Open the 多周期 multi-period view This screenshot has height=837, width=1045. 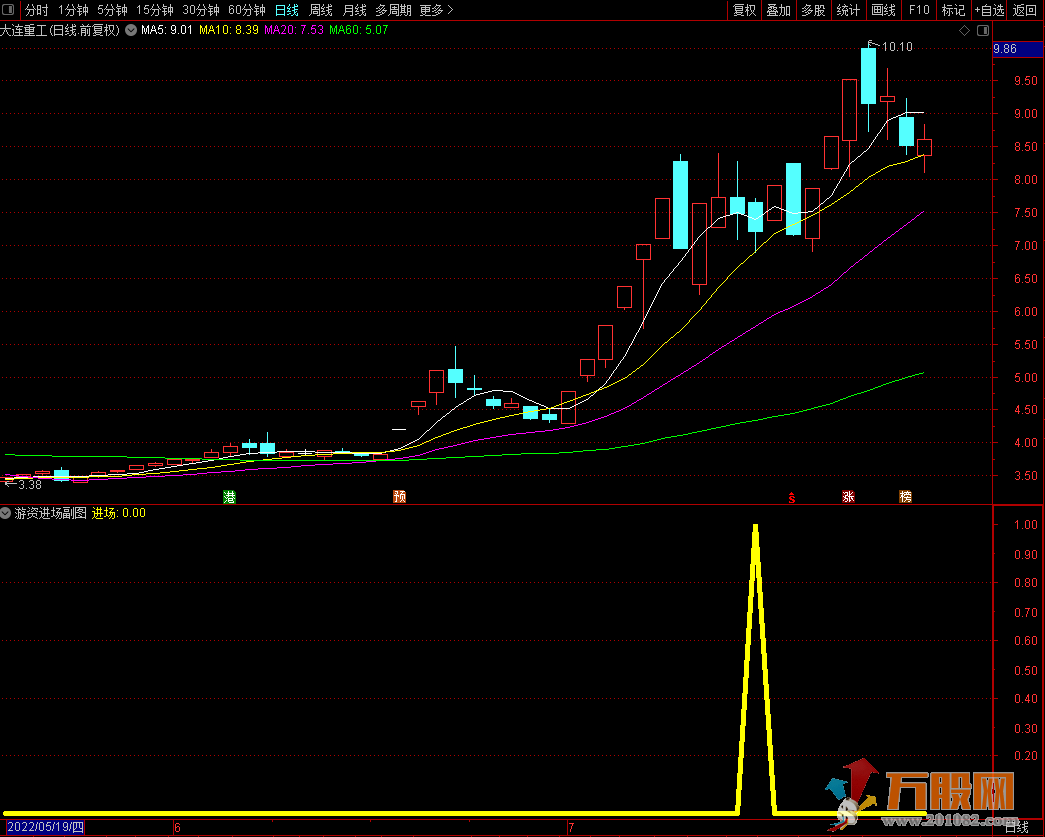pyautogui.click(x=393, y=10)
